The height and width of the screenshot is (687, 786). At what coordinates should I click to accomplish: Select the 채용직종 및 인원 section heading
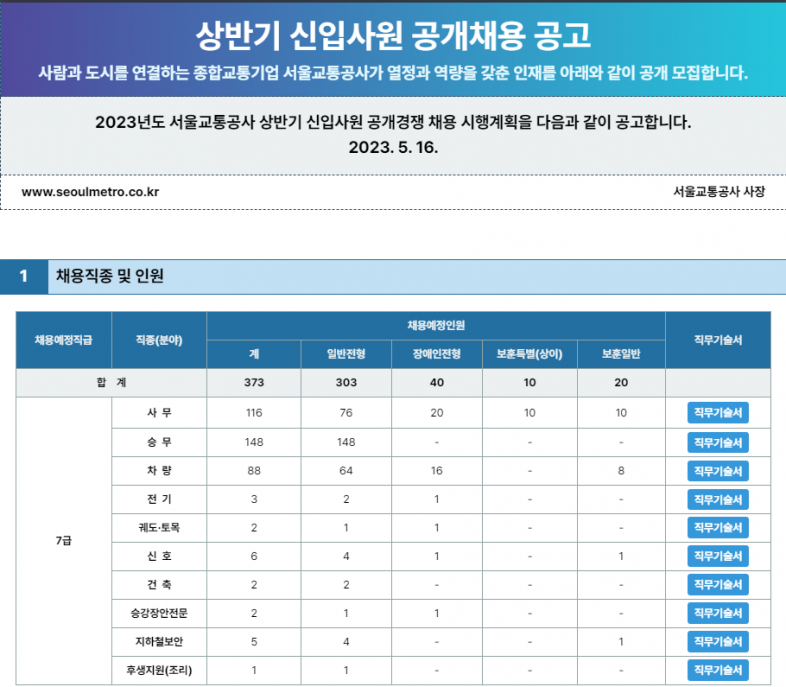110,276
